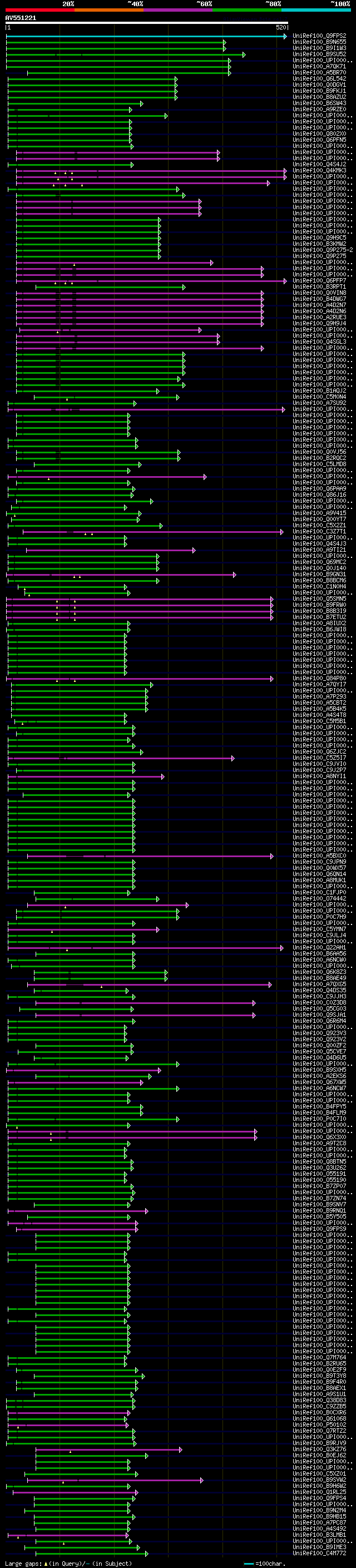Screen dimensions: 356x1568
Task: Click the UniRef100_A7SU92 label
Action: (319, 403)
